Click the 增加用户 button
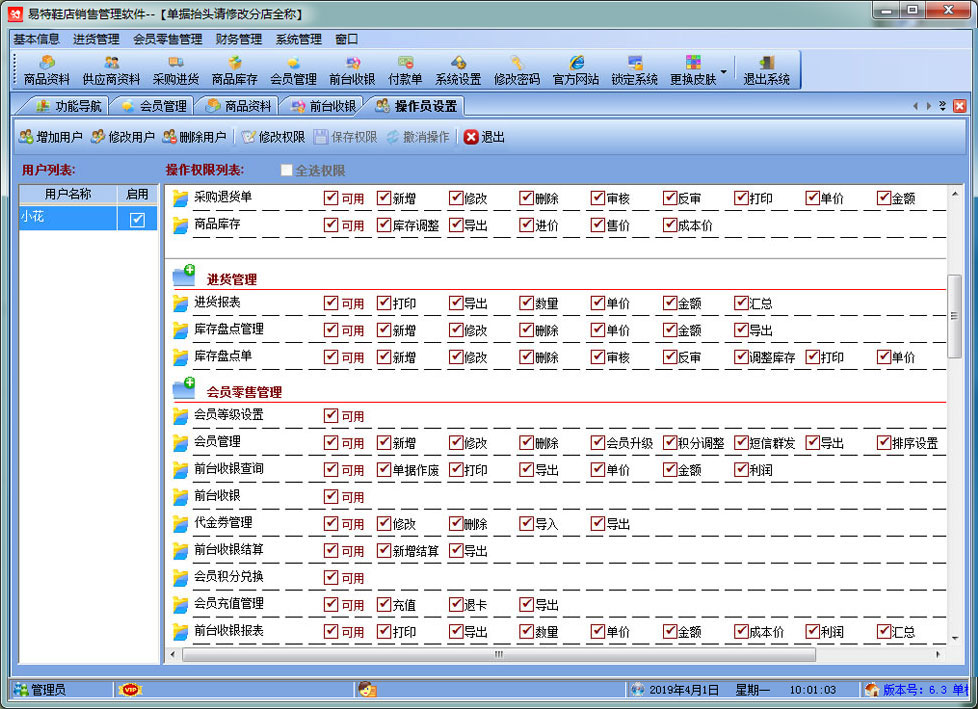The width and height of the screenshot is (978, 709). coord(50,137)
